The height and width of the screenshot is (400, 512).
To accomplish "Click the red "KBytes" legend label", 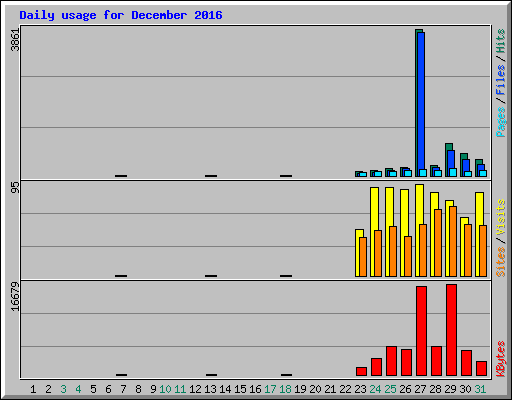I will [x=500, y=359].
